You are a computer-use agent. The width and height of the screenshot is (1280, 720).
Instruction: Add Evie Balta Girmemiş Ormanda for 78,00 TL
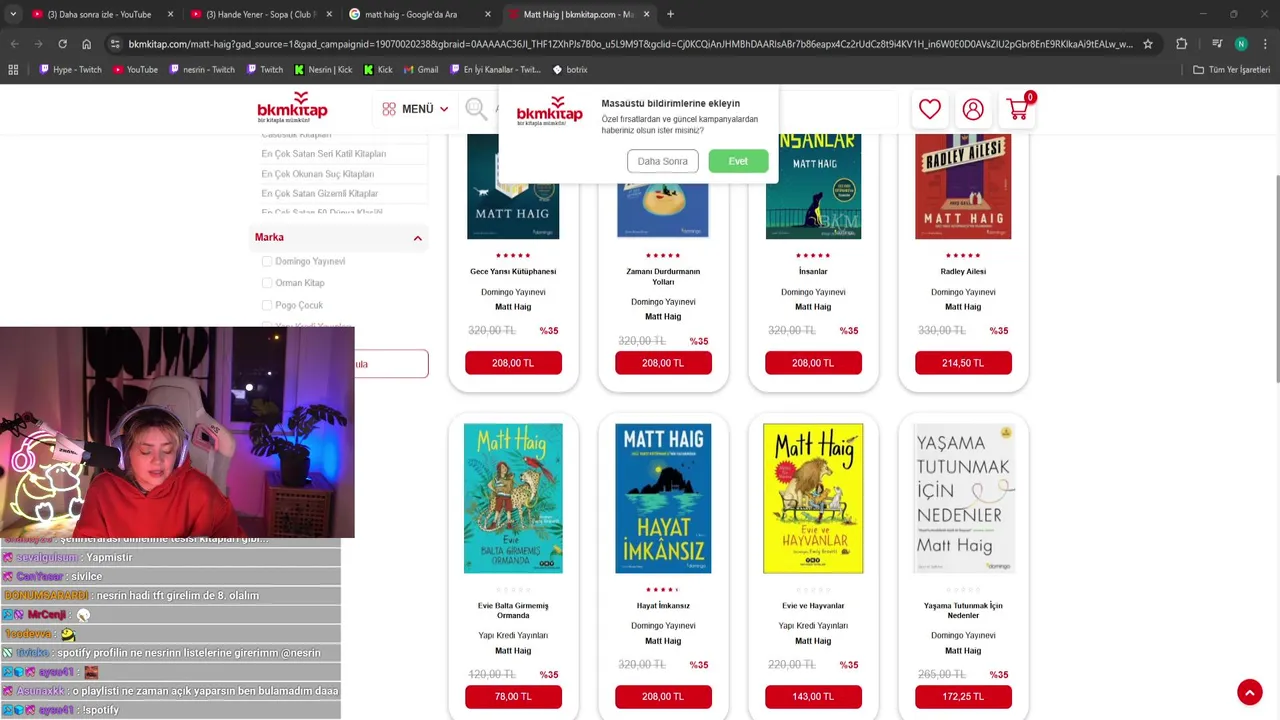click(x=513, y=697)
